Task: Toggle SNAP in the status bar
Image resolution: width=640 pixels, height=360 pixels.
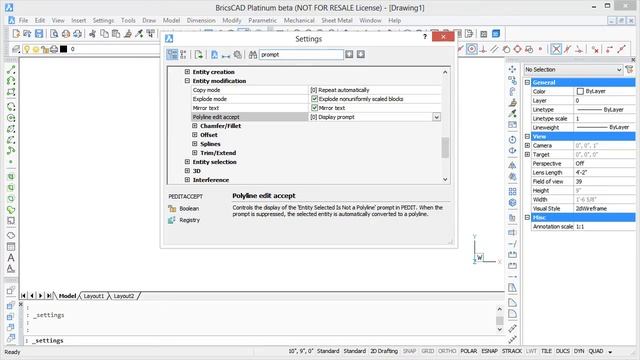Action: (409, 351)
